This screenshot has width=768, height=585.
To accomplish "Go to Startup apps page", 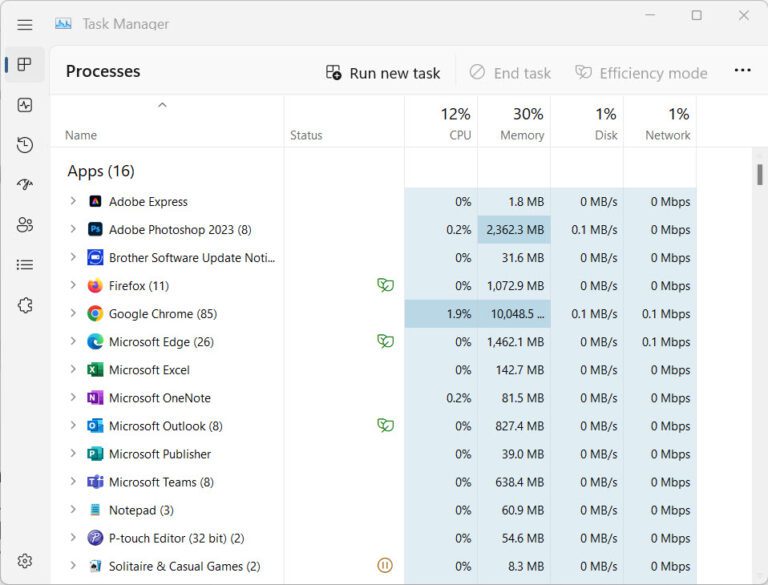I will coord(25,185).
